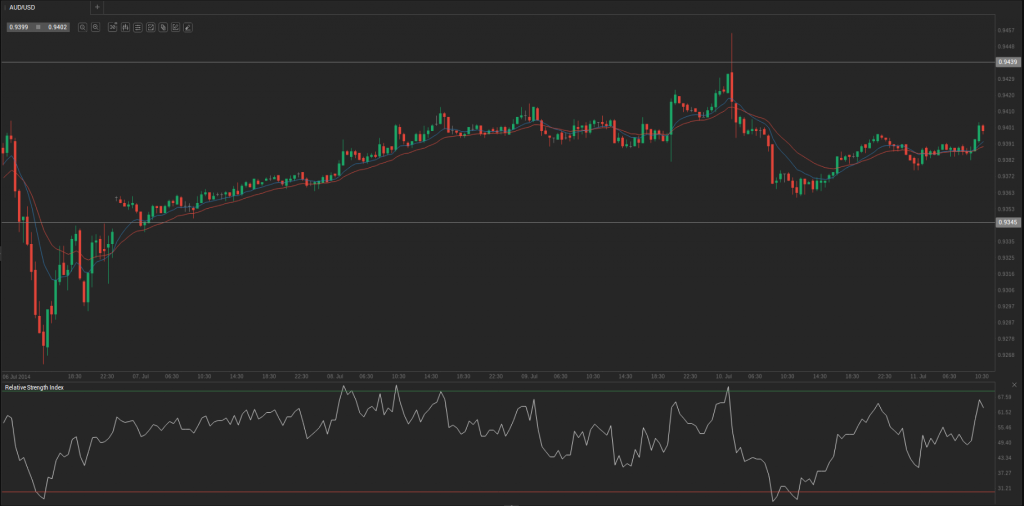Click the lower horizontal line at 0.9345
Viewport: 1024px width, 506px height.
(500, 222)
